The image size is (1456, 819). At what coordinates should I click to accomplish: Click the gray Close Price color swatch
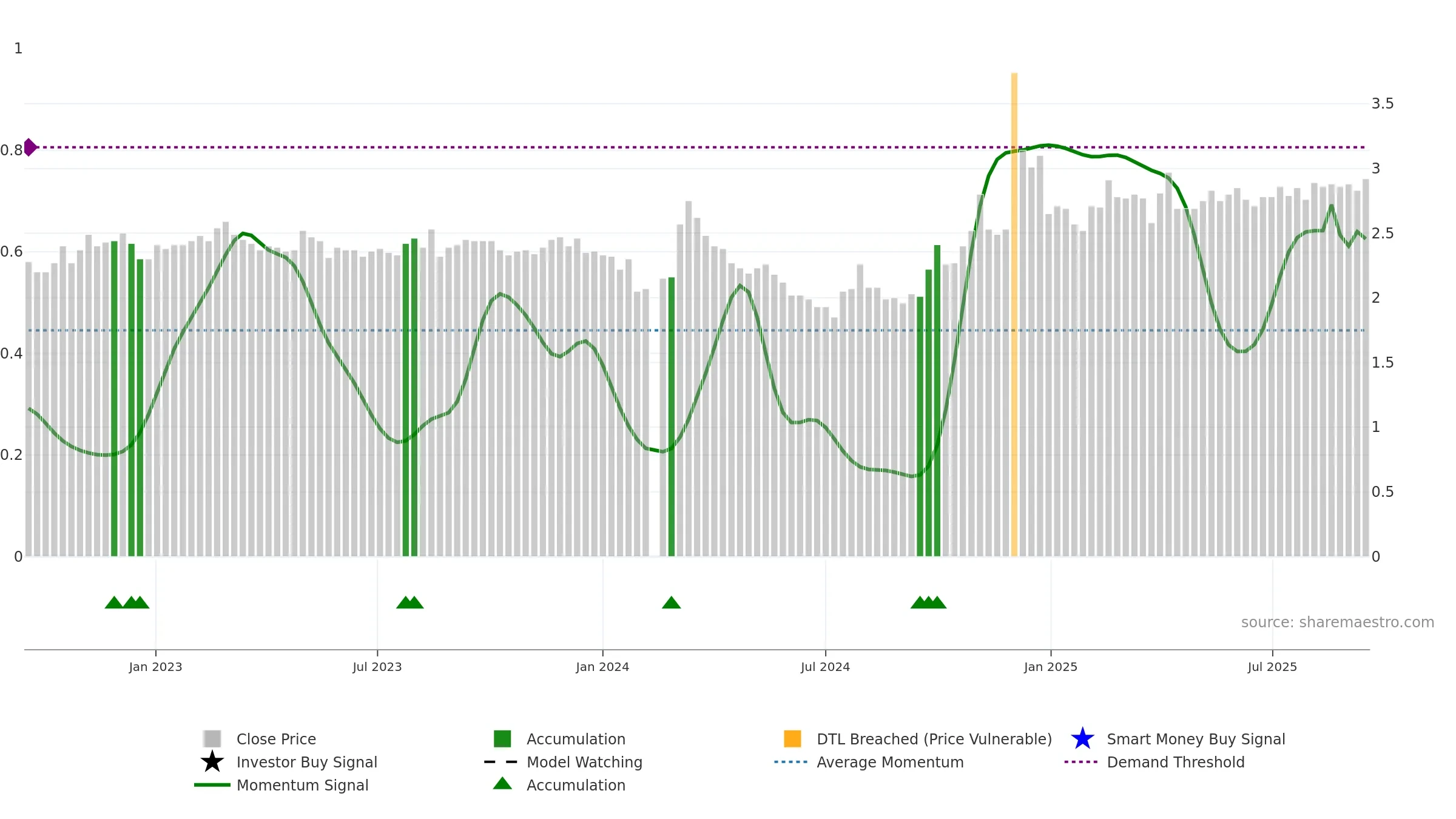tap(212, 738)
